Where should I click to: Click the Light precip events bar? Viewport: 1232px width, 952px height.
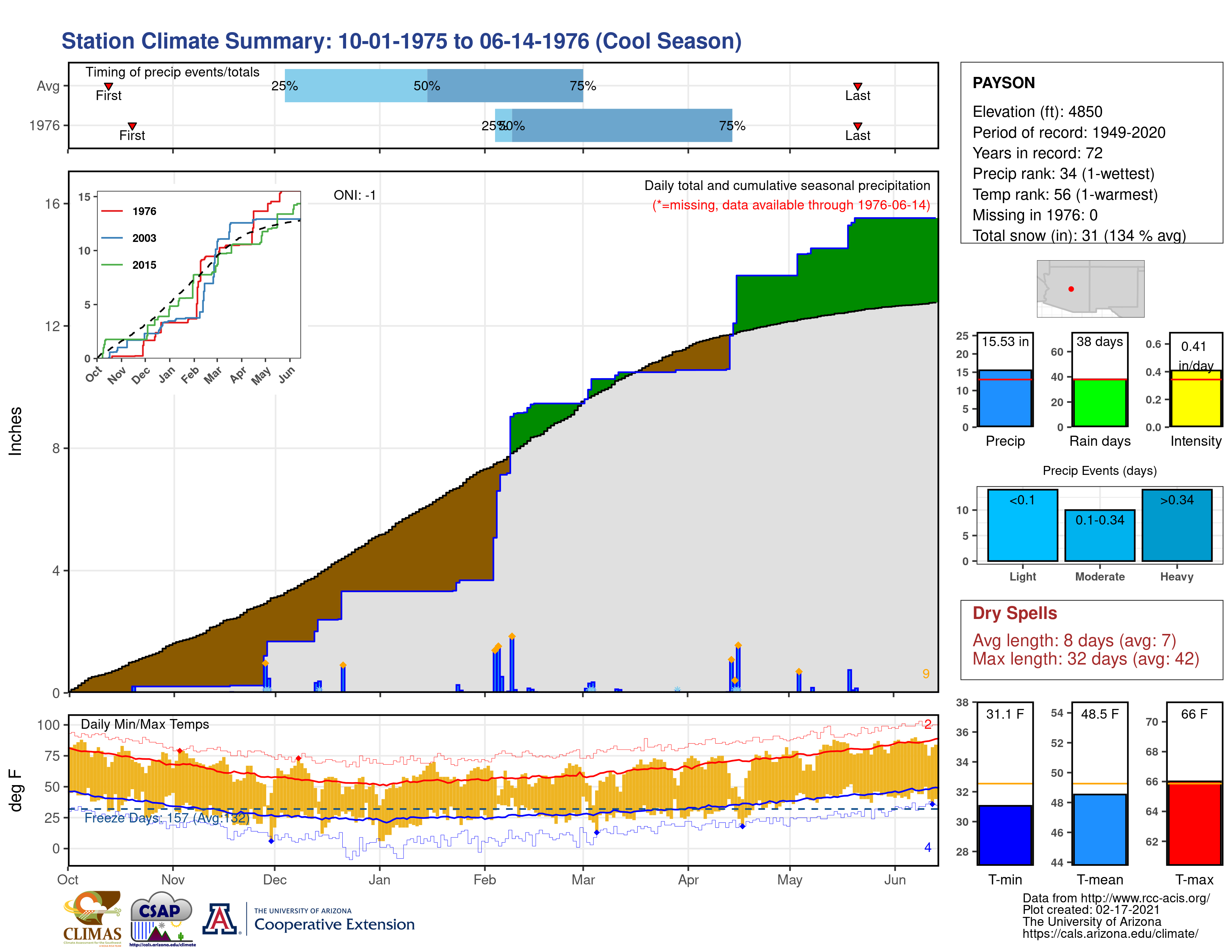[1023, 525]
